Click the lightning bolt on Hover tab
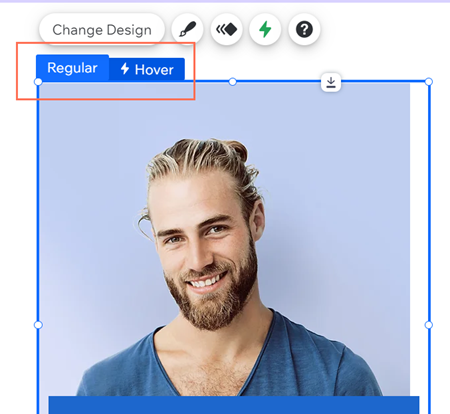 coord(125,68)
